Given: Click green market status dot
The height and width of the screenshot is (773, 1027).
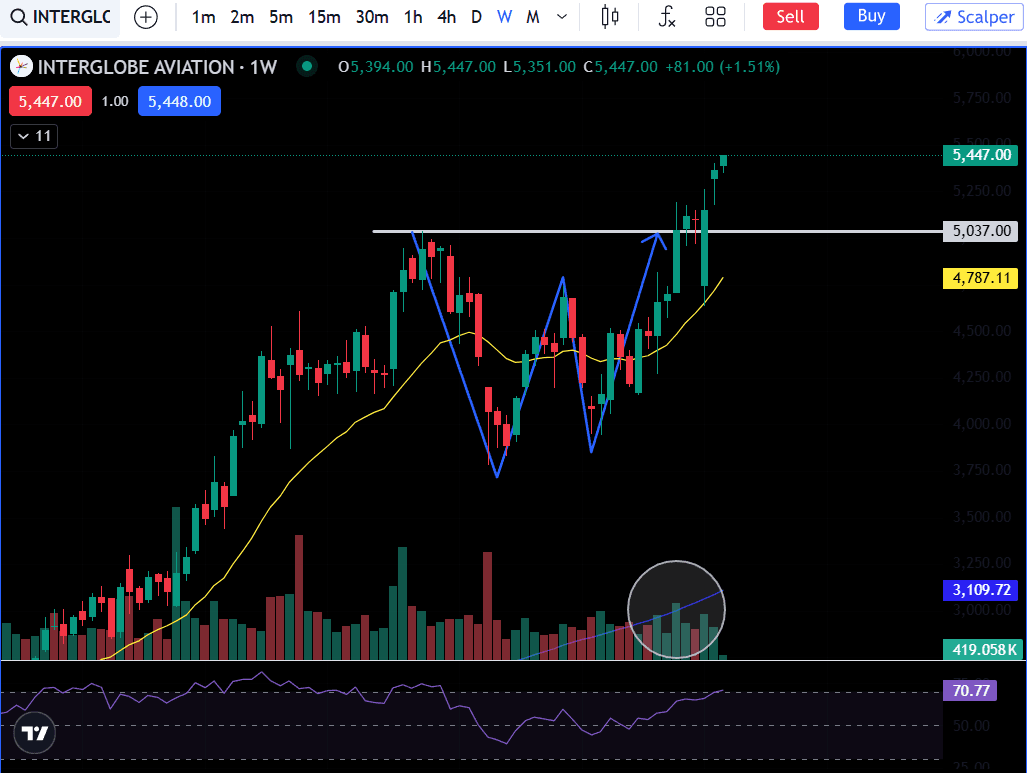Looking at the screenshot, I should [x=307, y=66].
